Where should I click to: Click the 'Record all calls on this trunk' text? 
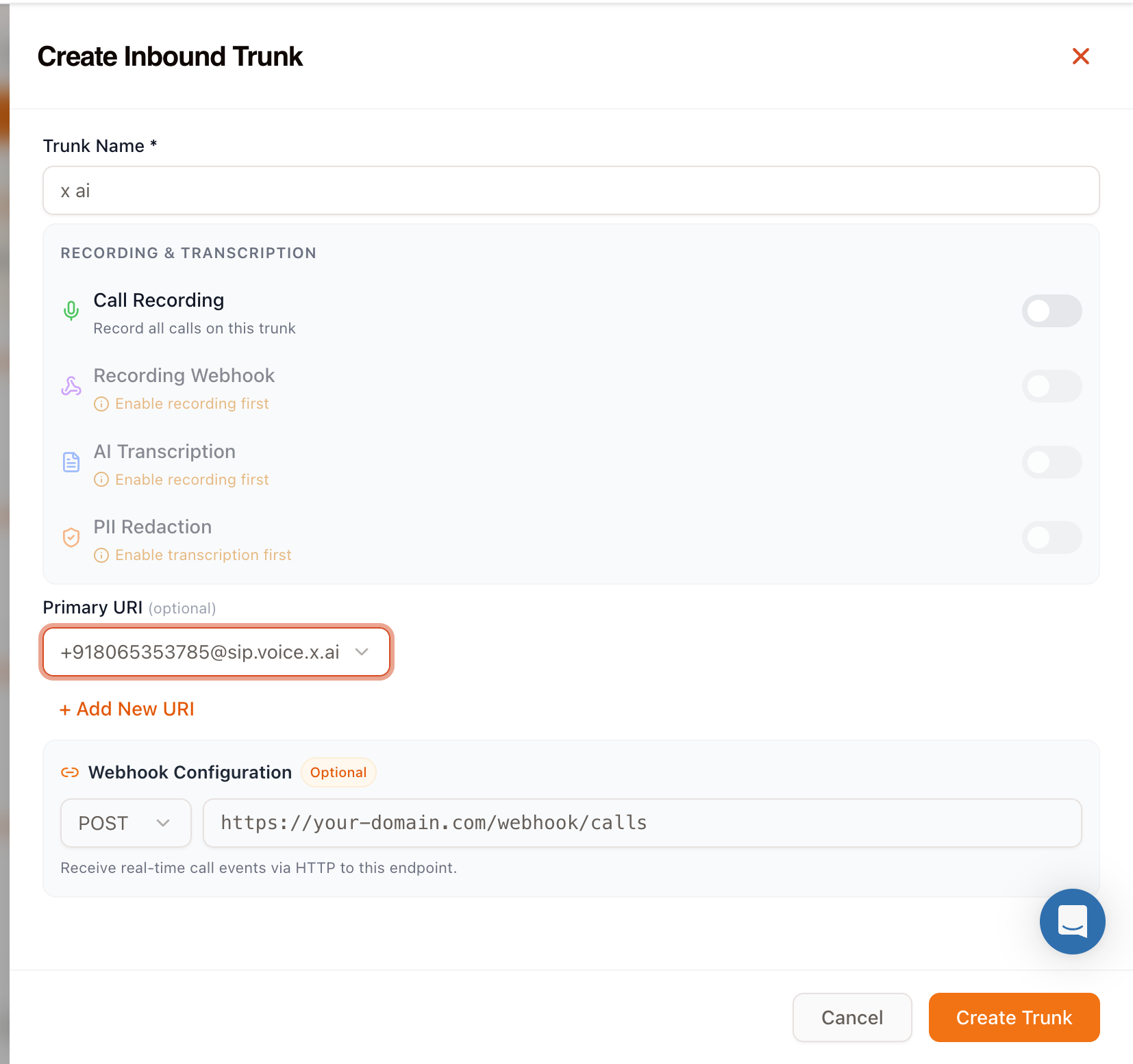coord(195,329)
